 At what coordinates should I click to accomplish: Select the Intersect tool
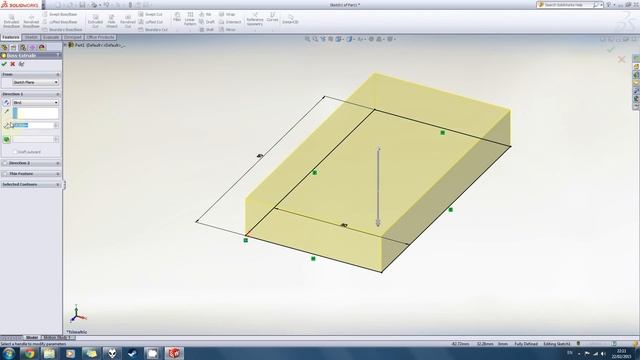pos(230,22)
